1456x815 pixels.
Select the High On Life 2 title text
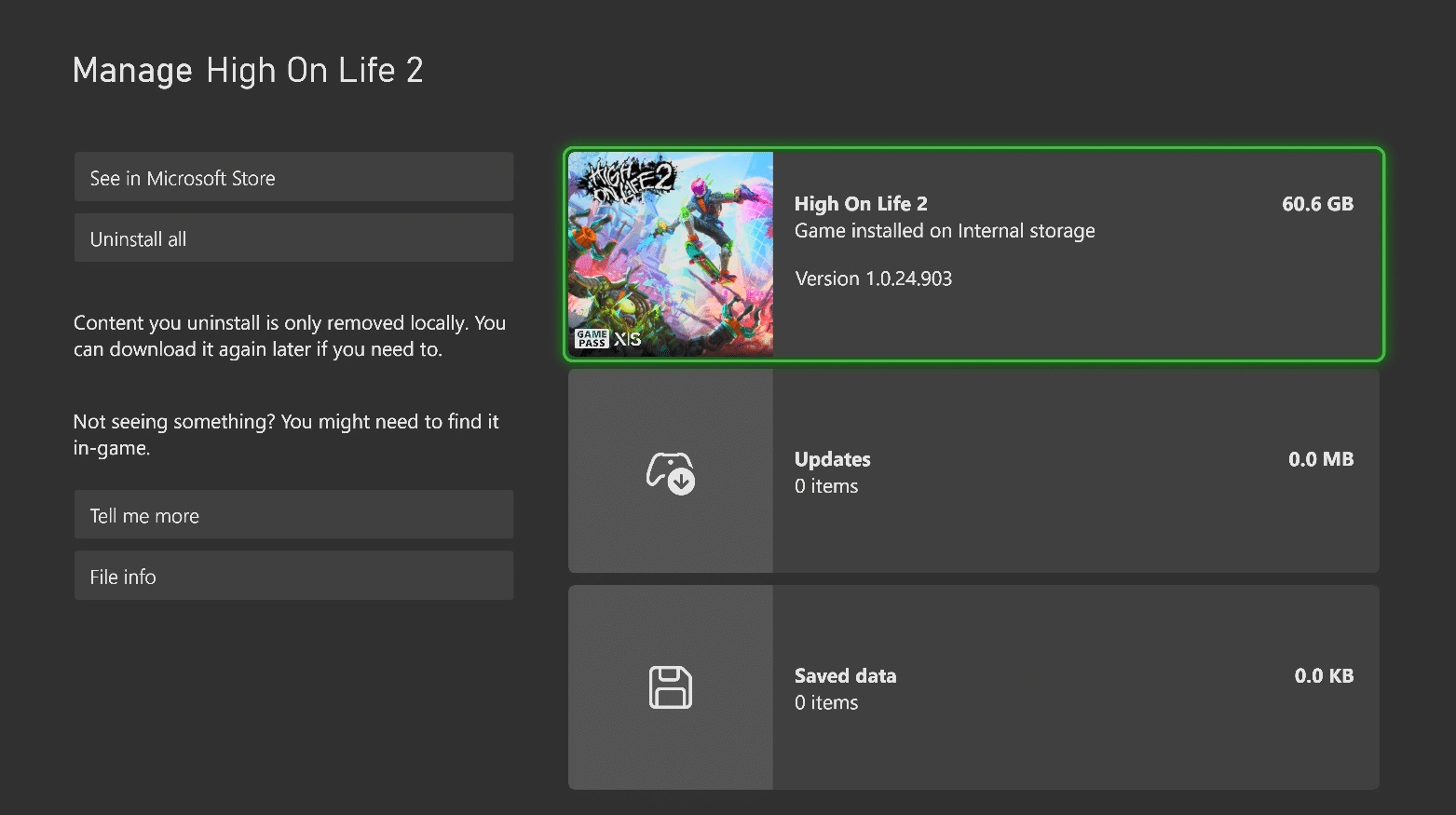pyautogui.click(x=860, y=203)
